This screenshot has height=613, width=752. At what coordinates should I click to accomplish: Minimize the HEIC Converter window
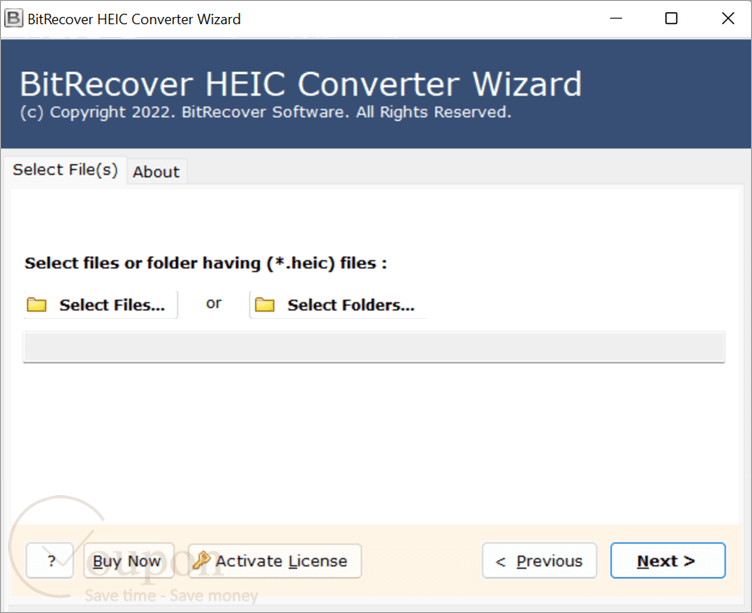pyautogui.click(x=616, y=19)
